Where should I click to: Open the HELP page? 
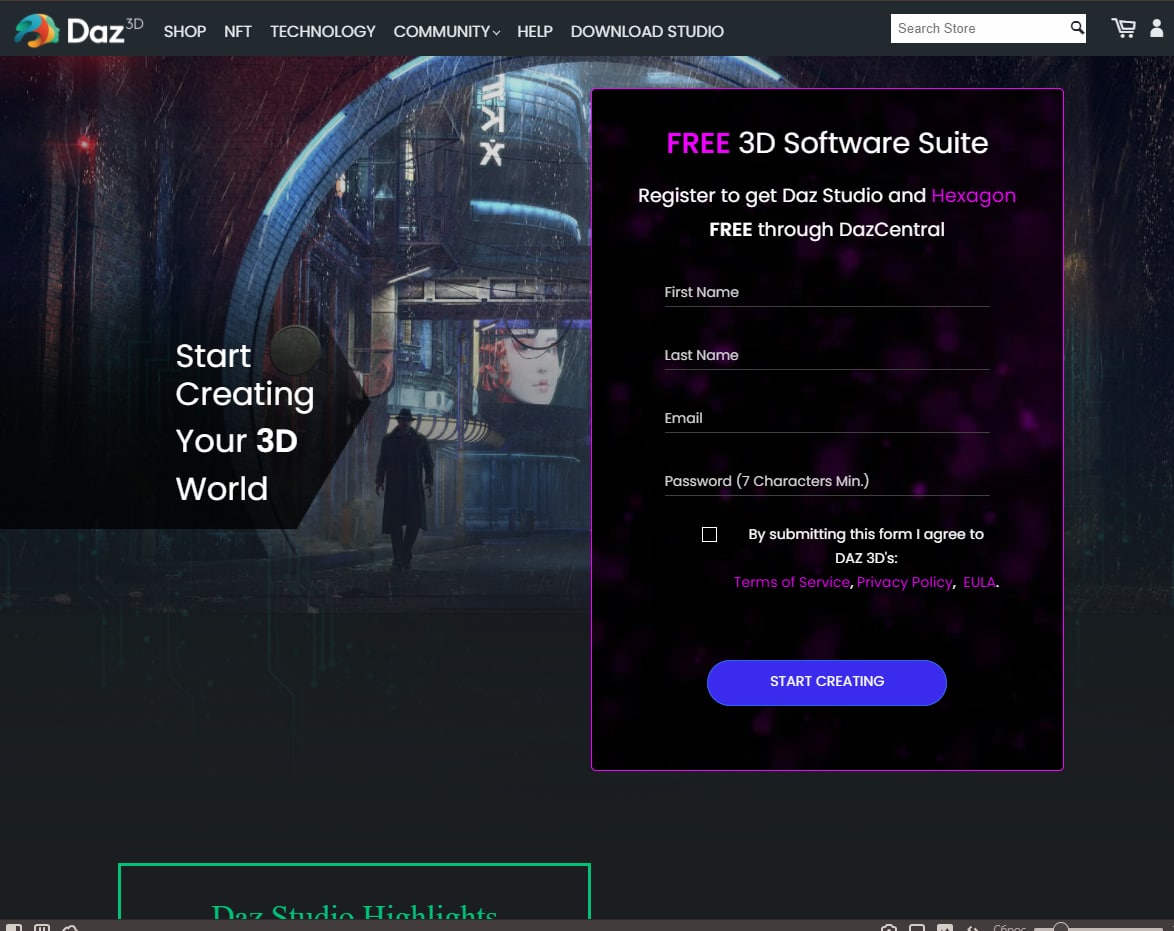coord(535,31)
